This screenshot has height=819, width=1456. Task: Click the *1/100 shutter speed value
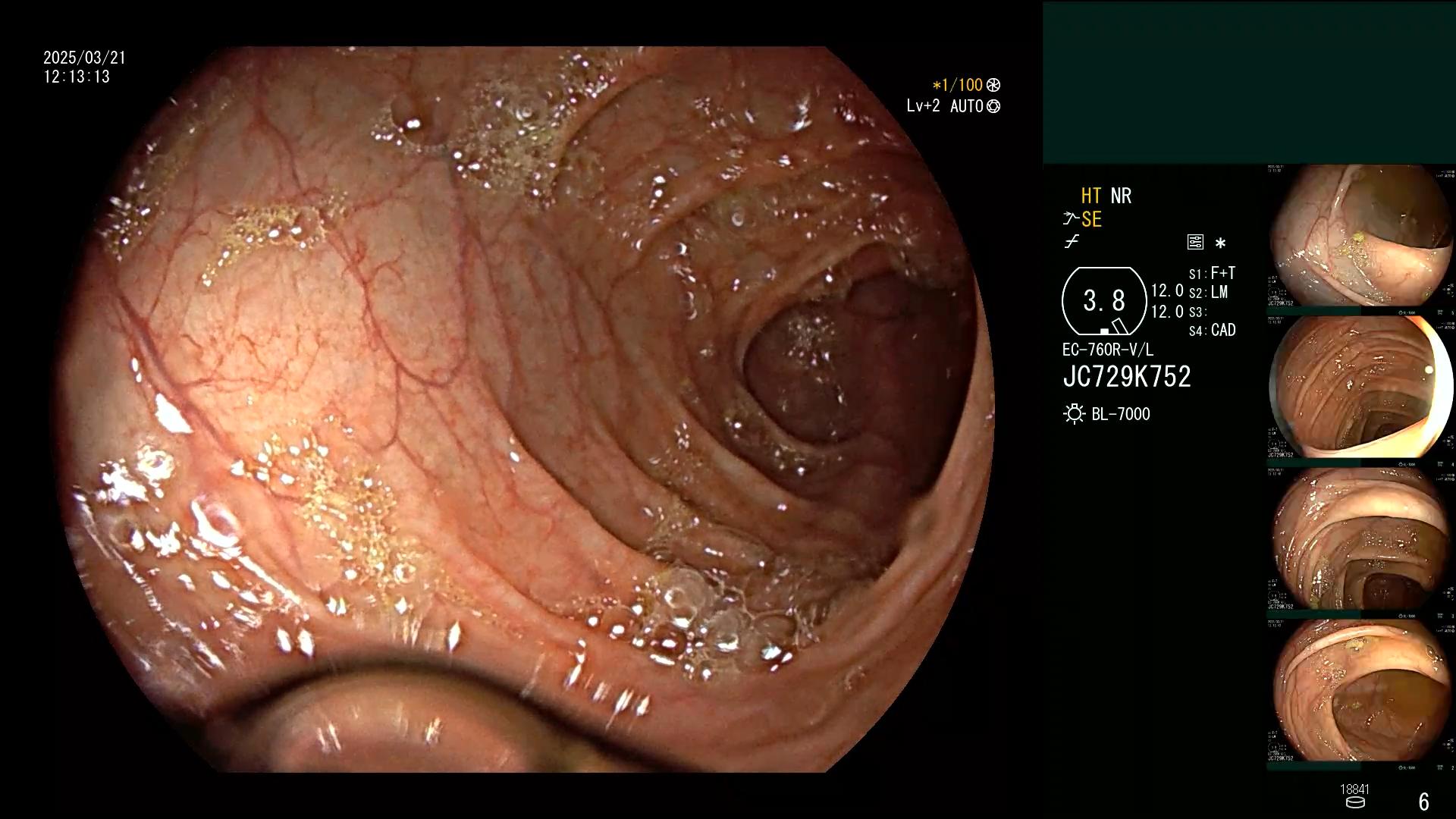click(x=957, y=85)
